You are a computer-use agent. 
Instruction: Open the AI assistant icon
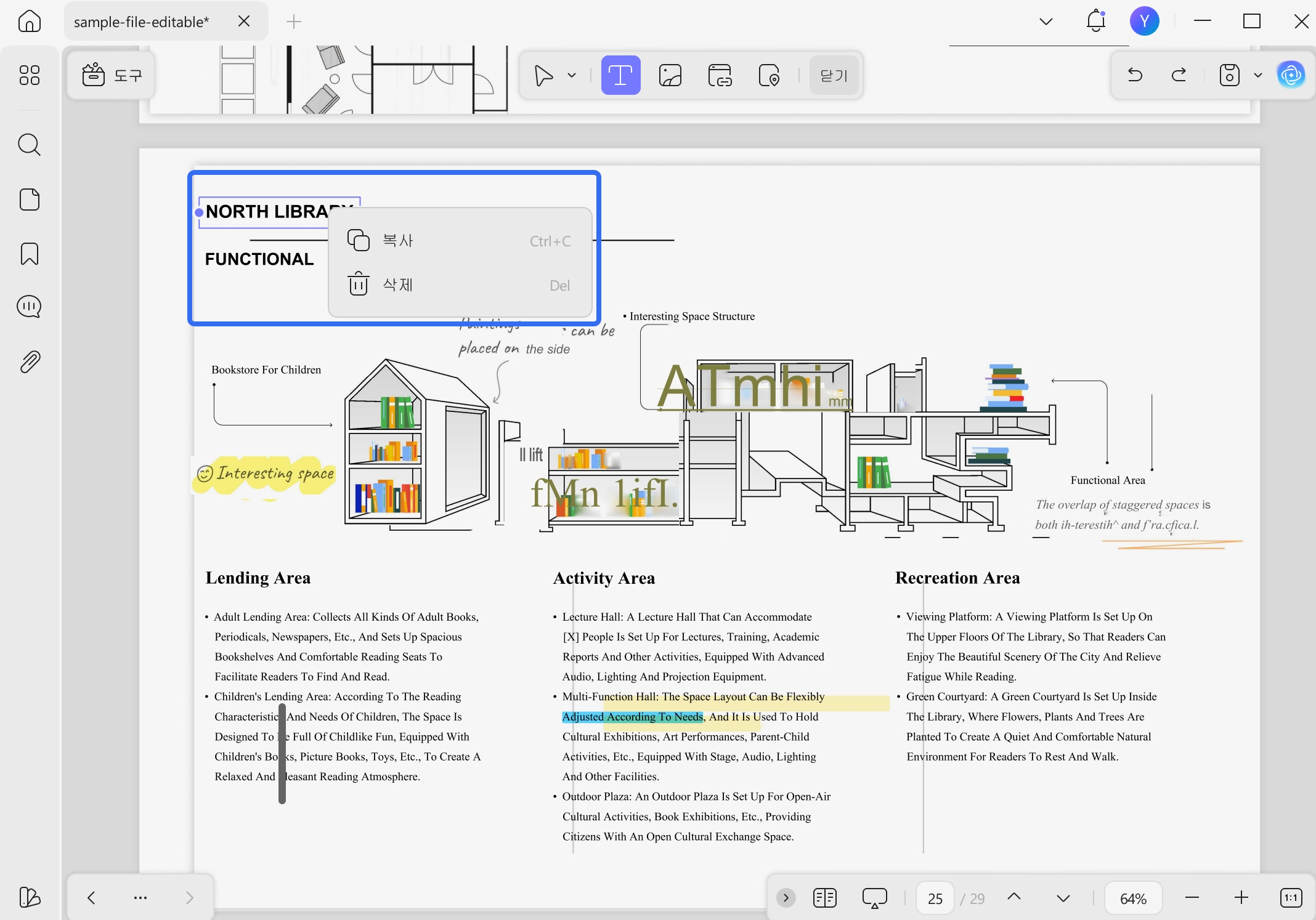pos(1291,75)
